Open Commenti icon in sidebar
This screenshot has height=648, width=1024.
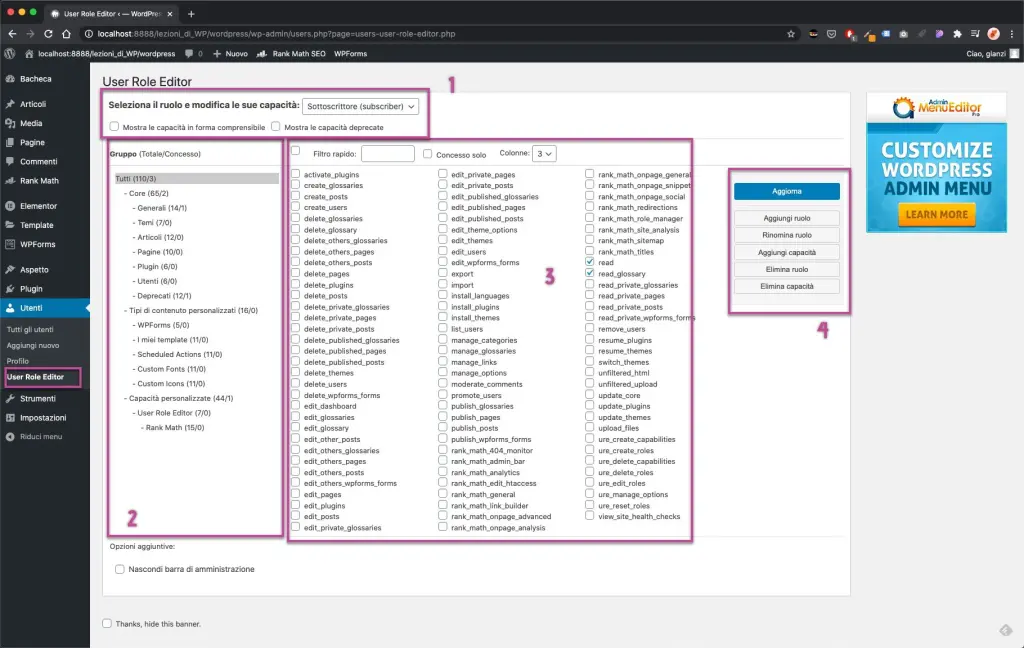(10, 161)
